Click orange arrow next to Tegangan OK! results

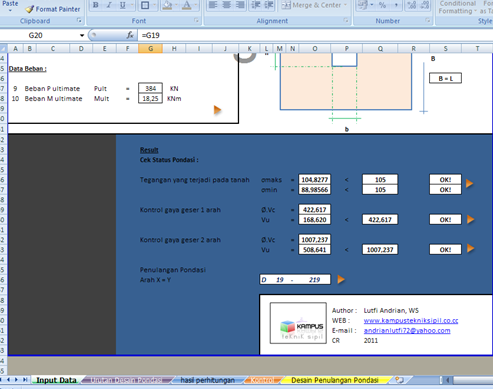tap(469, 183)
